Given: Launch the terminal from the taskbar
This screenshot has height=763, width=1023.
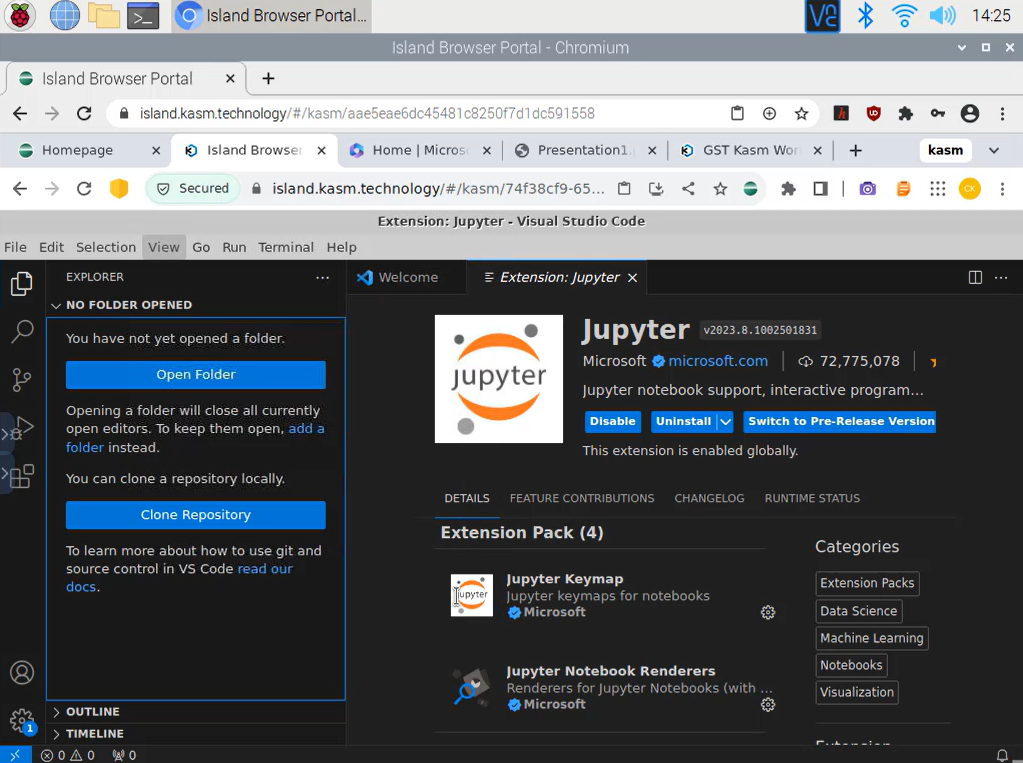Looking at the screenshot, I should [x=143, y=16].
